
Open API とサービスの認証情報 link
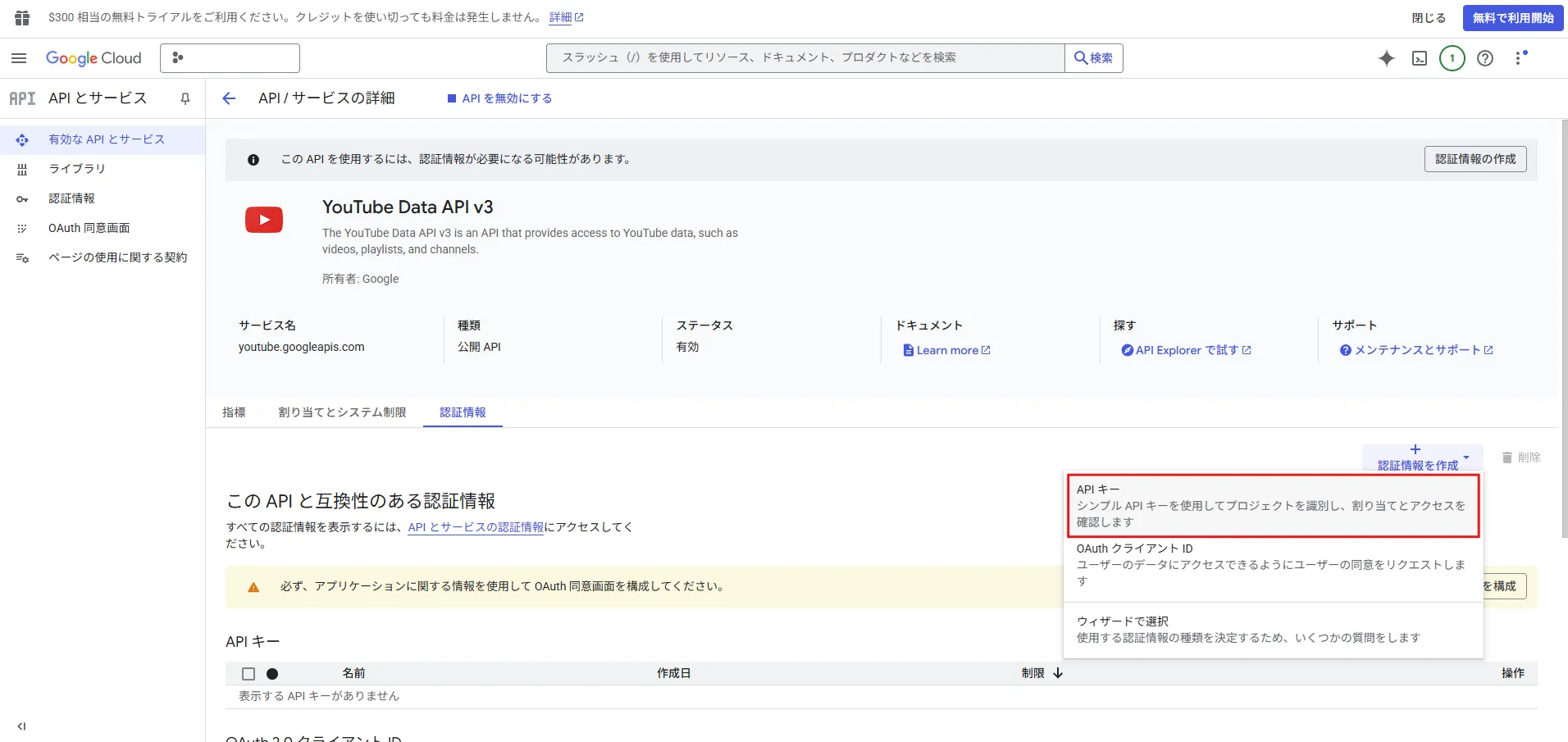pyautogui.click(x=476, y=527)
